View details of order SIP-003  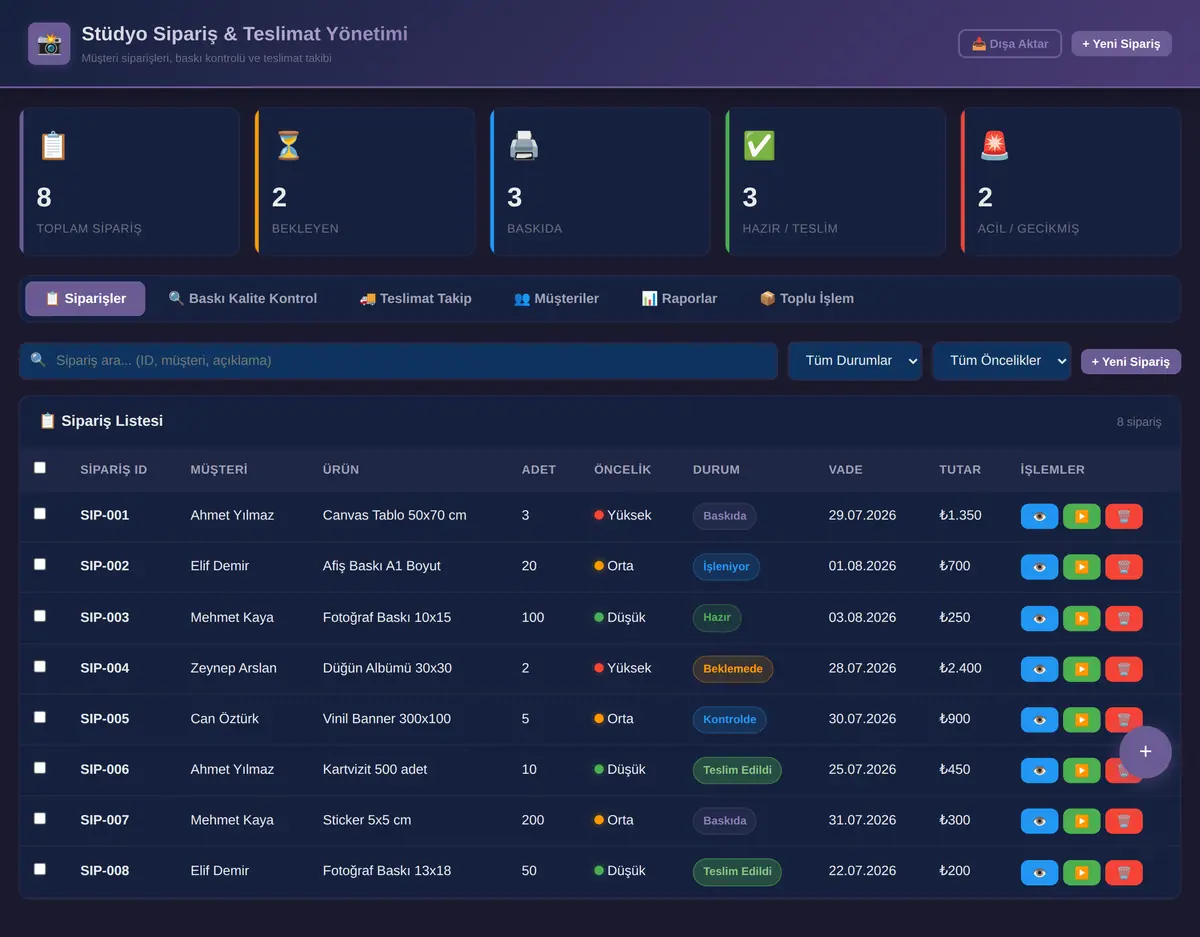pyautogui.click(x=1039, y=618)
